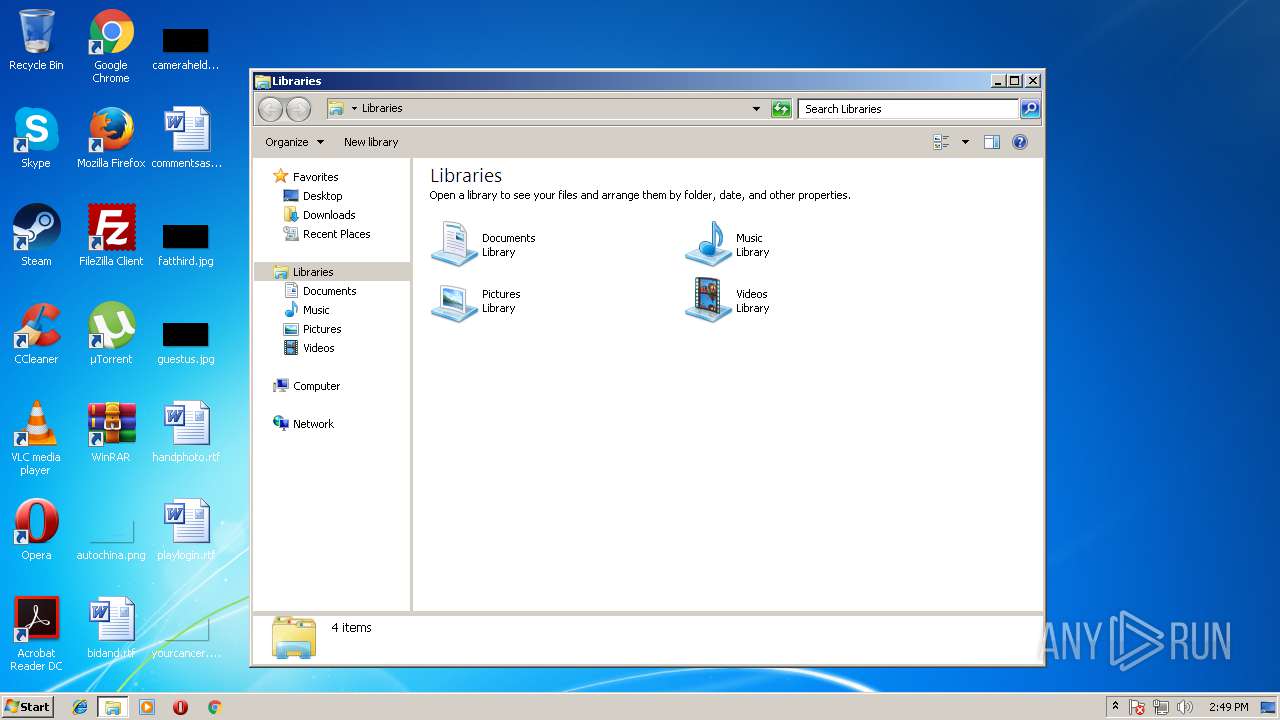
Task: Click the Libraries folder icon in address bar
Action: tap(337, 108)
